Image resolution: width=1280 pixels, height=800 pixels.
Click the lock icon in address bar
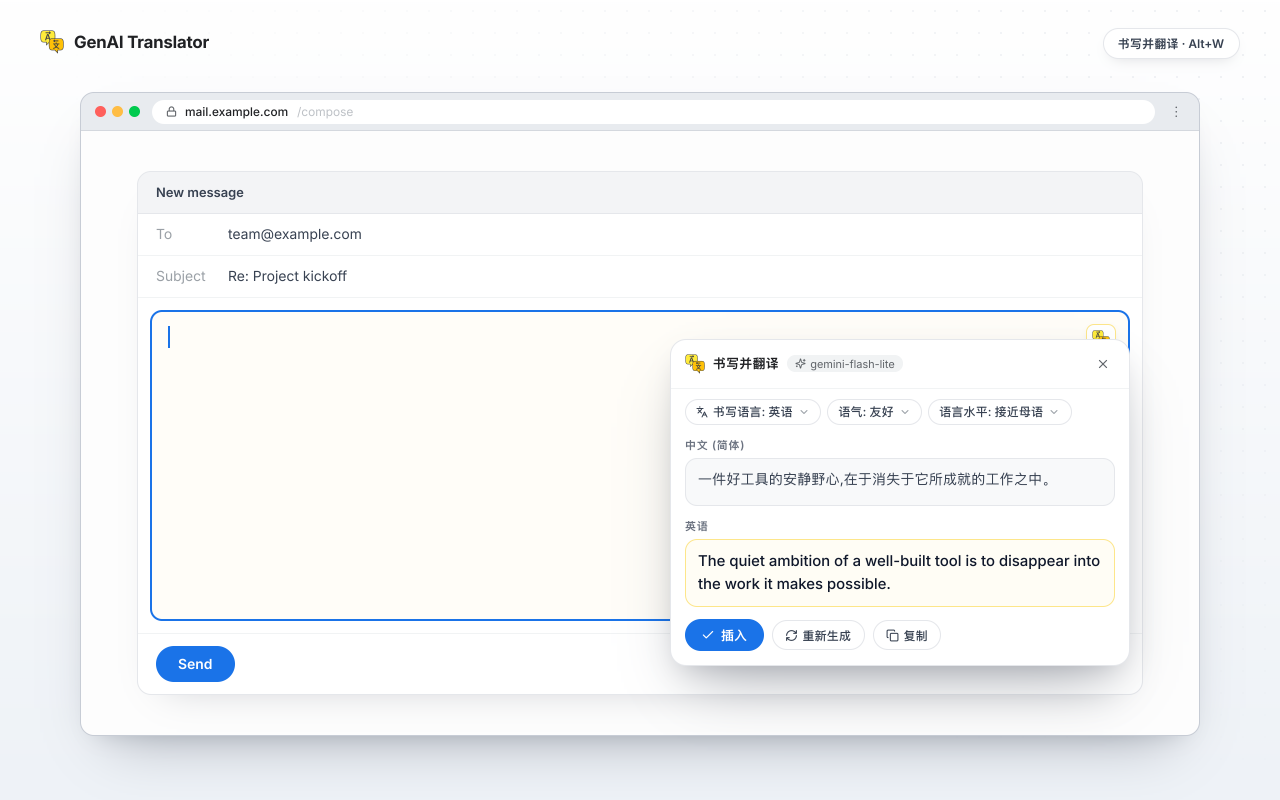pyautogui.click(x=171, y=112)
